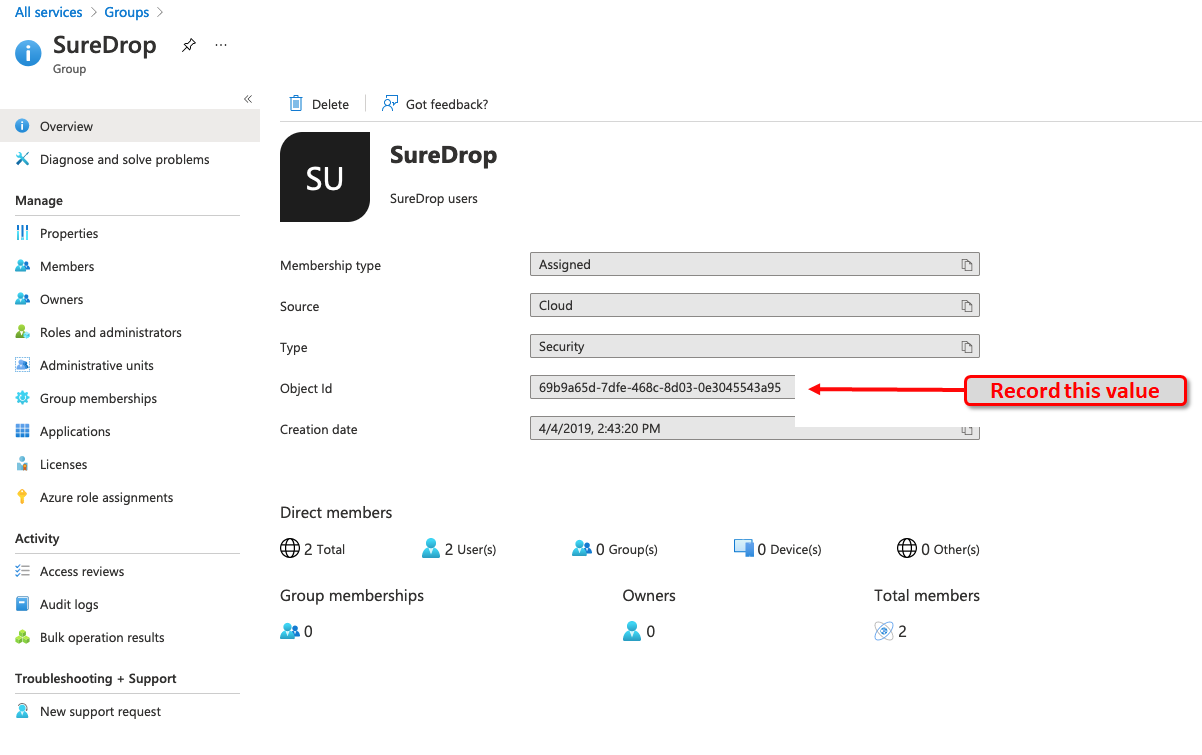The width and height of the screenshot is (1202, 755).
Task: Click the Licenses icon
Action: tap(23, 464)
